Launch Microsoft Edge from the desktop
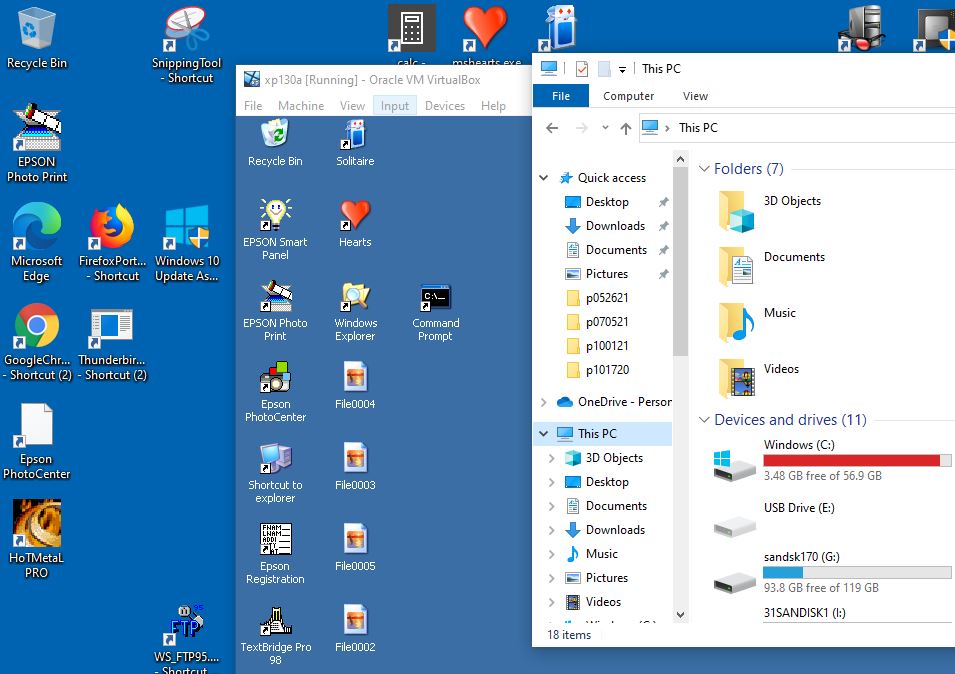This screenshot has width=955, height=674. click(x=37, y=242)
